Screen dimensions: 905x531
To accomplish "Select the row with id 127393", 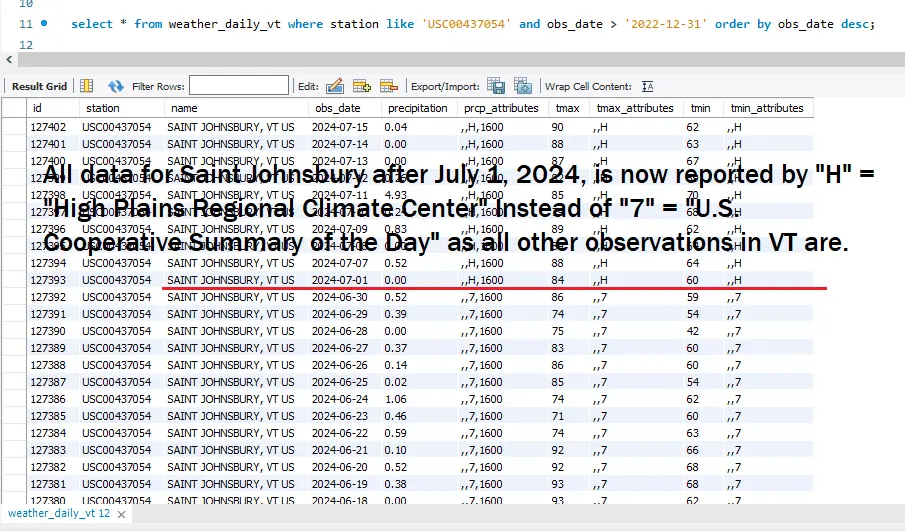I will pos(48,280).
